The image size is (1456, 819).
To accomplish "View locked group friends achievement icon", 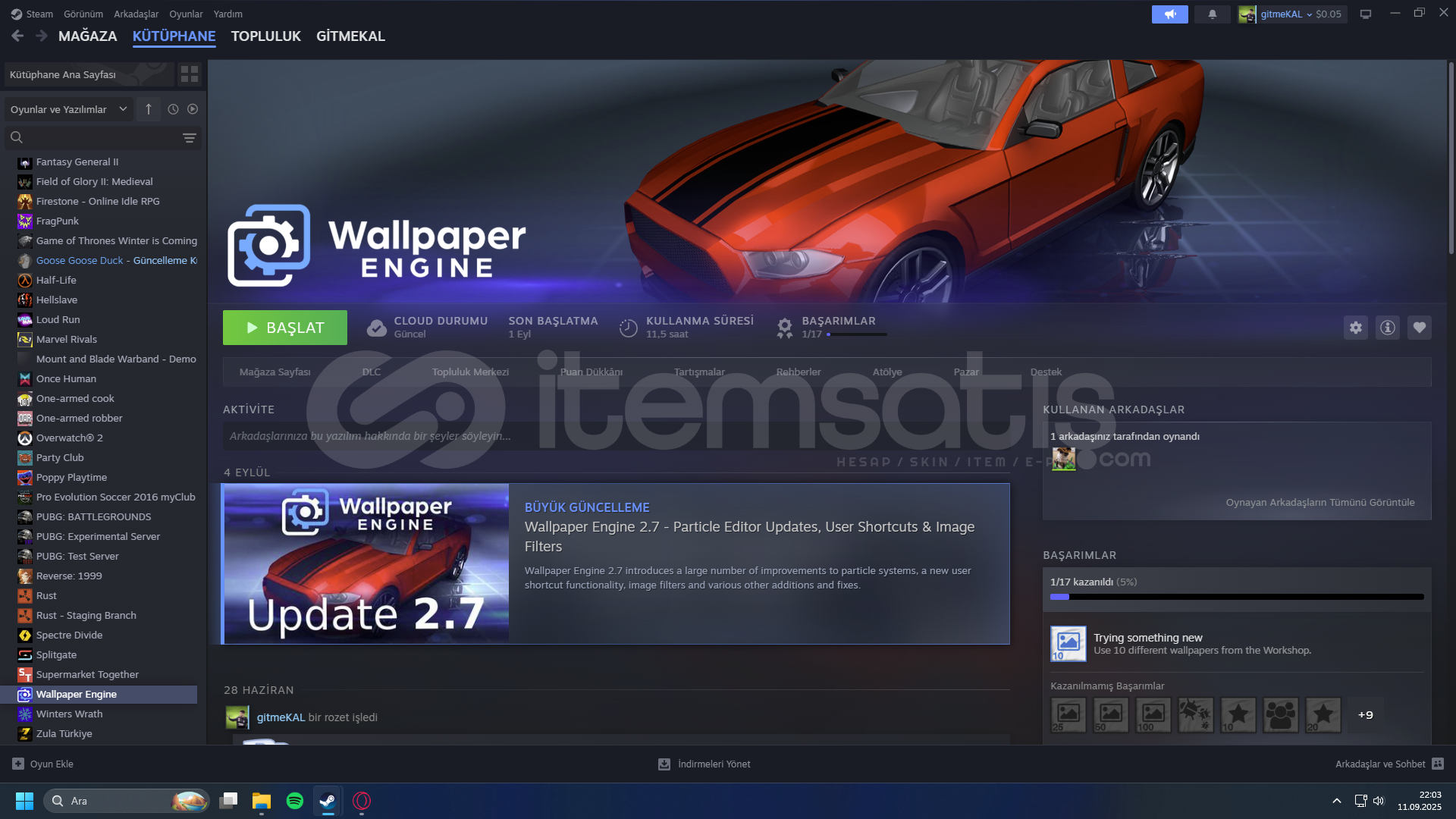I will click(x=1281, y=715).
